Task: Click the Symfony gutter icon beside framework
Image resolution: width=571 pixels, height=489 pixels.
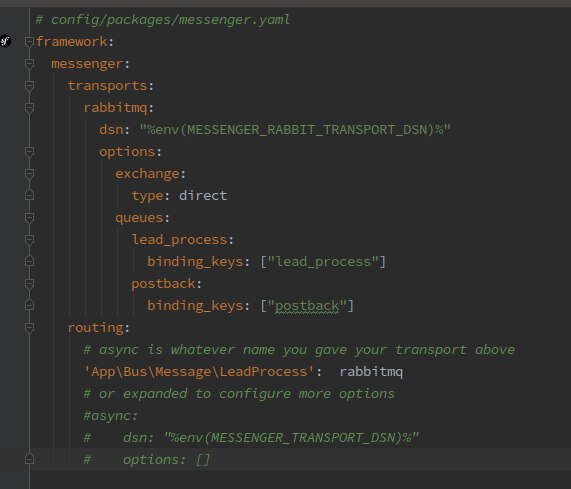Action: click(5, 41)
